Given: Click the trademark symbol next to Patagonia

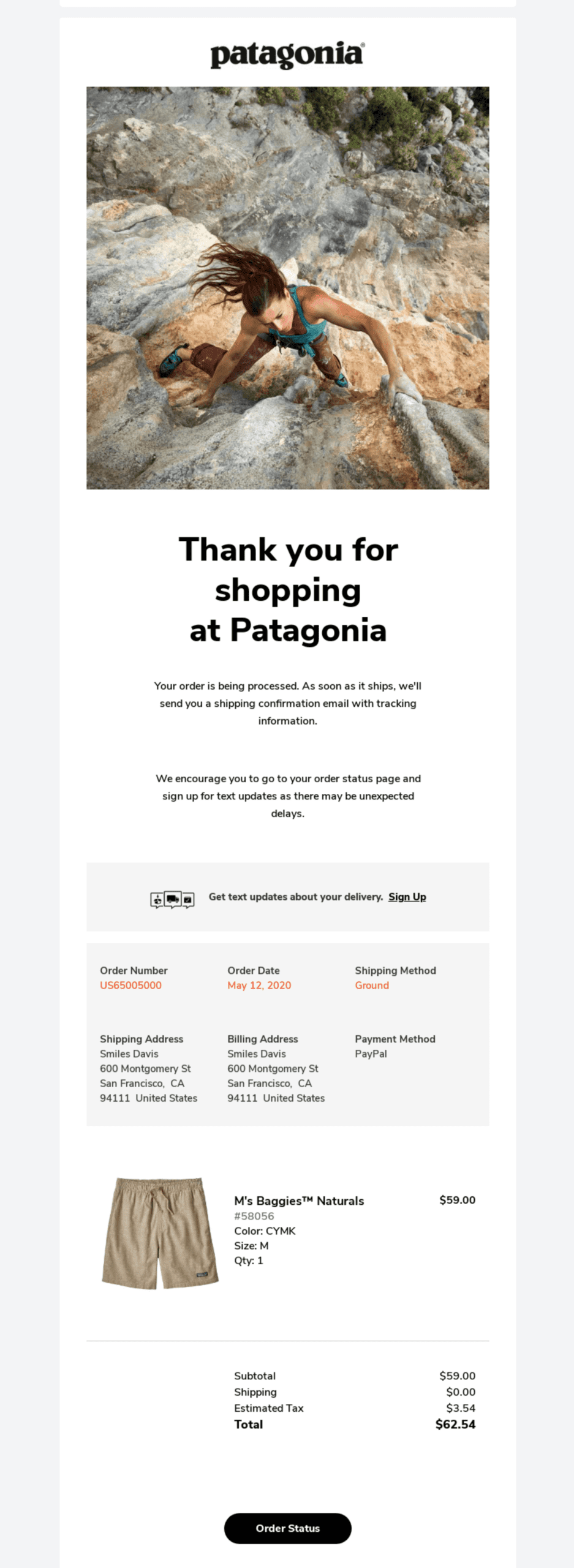Looking at the screenshot, I should [361, 45].
